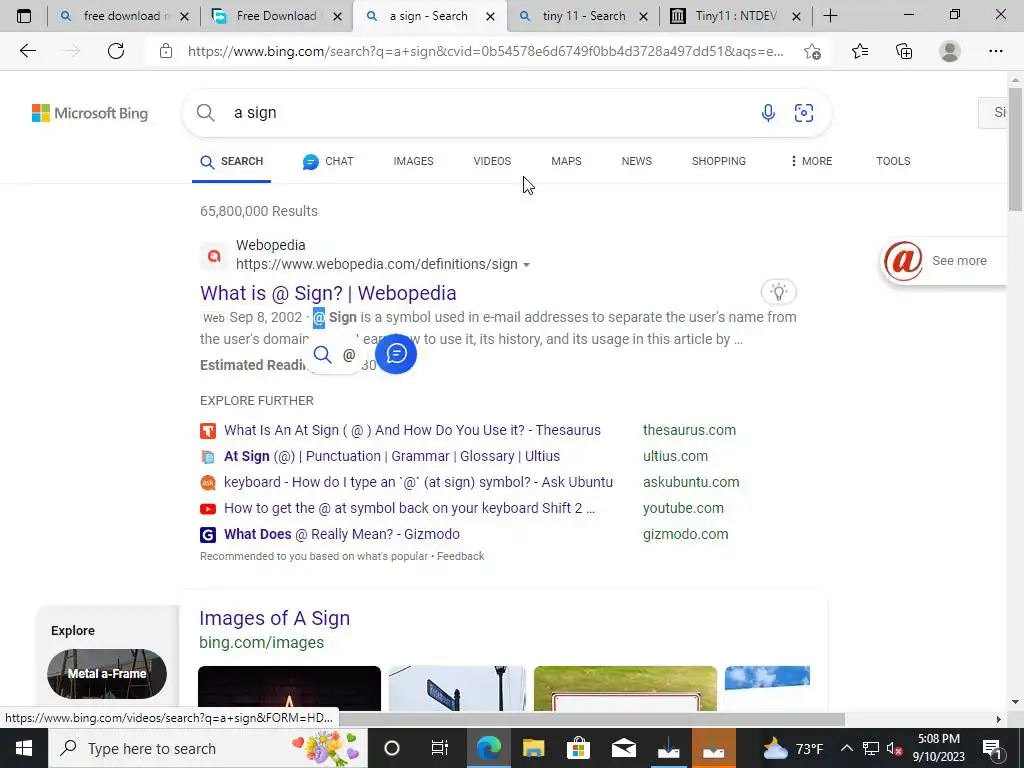Click the Microsoft Bing logo

90,113
